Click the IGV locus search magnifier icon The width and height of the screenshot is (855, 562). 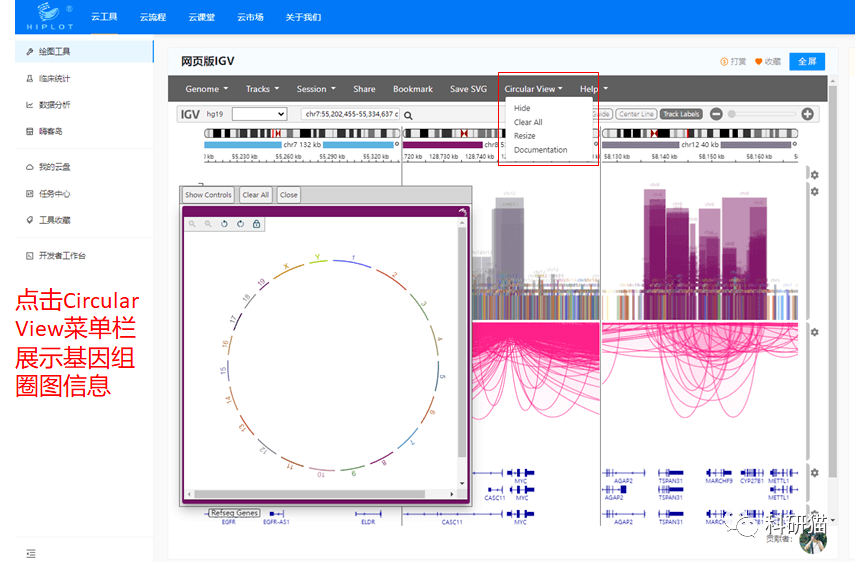[408, 115]
